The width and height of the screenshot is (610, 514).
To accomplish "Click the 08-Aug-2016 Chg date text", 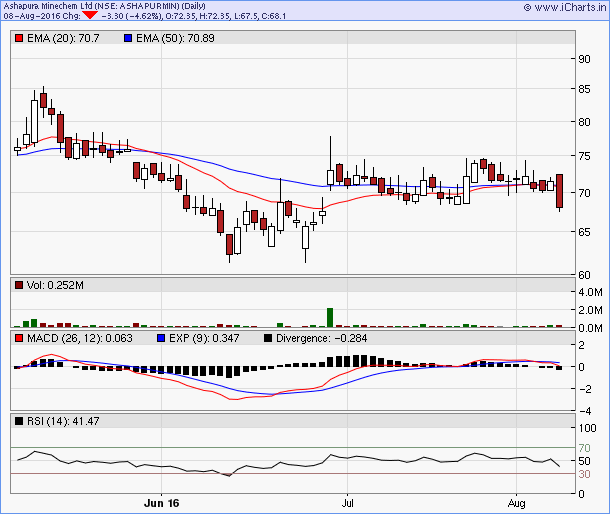I will point(42,16).
